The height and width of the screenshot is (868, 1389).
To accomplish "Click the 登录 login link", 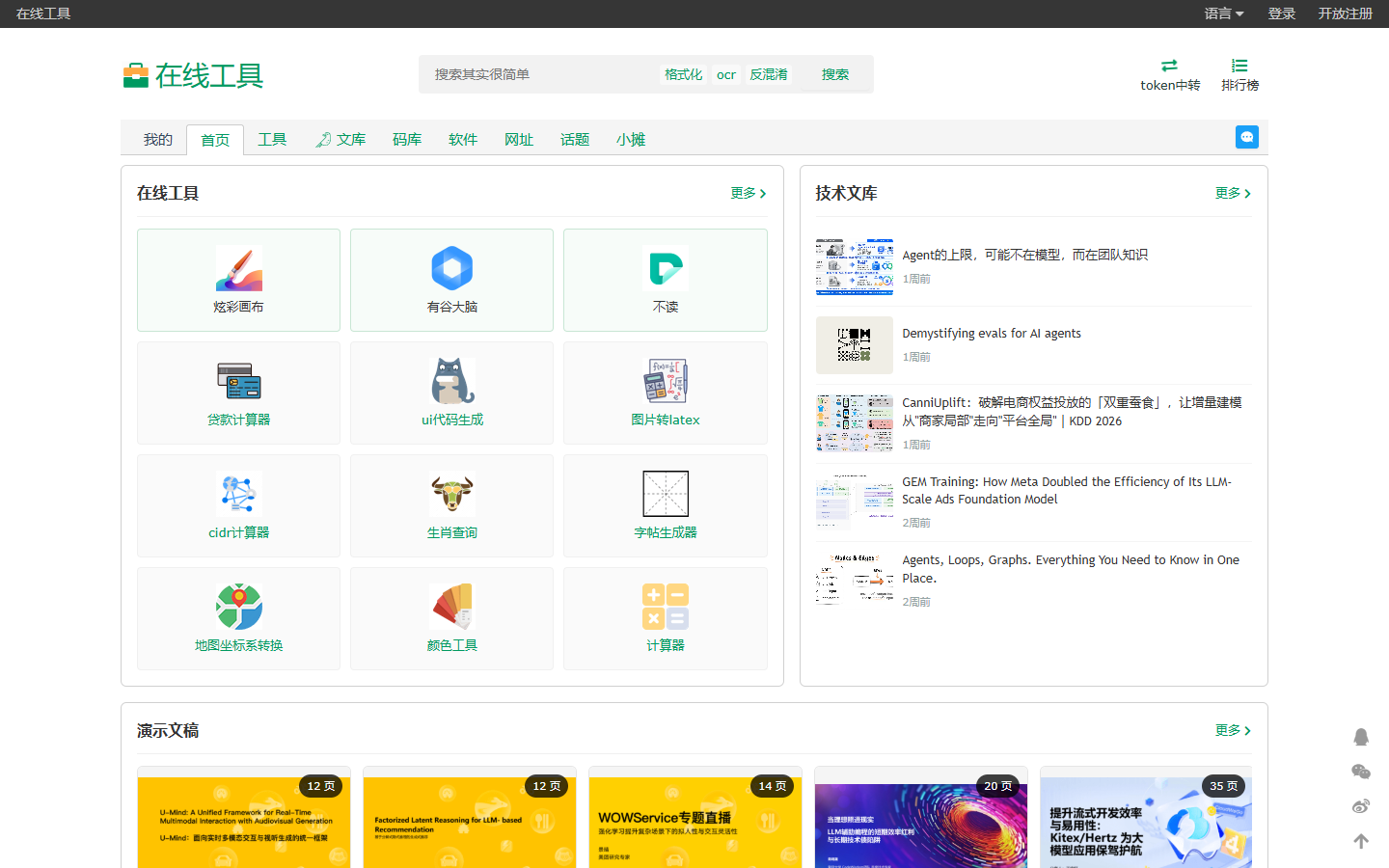I will tap(1282, 14).
